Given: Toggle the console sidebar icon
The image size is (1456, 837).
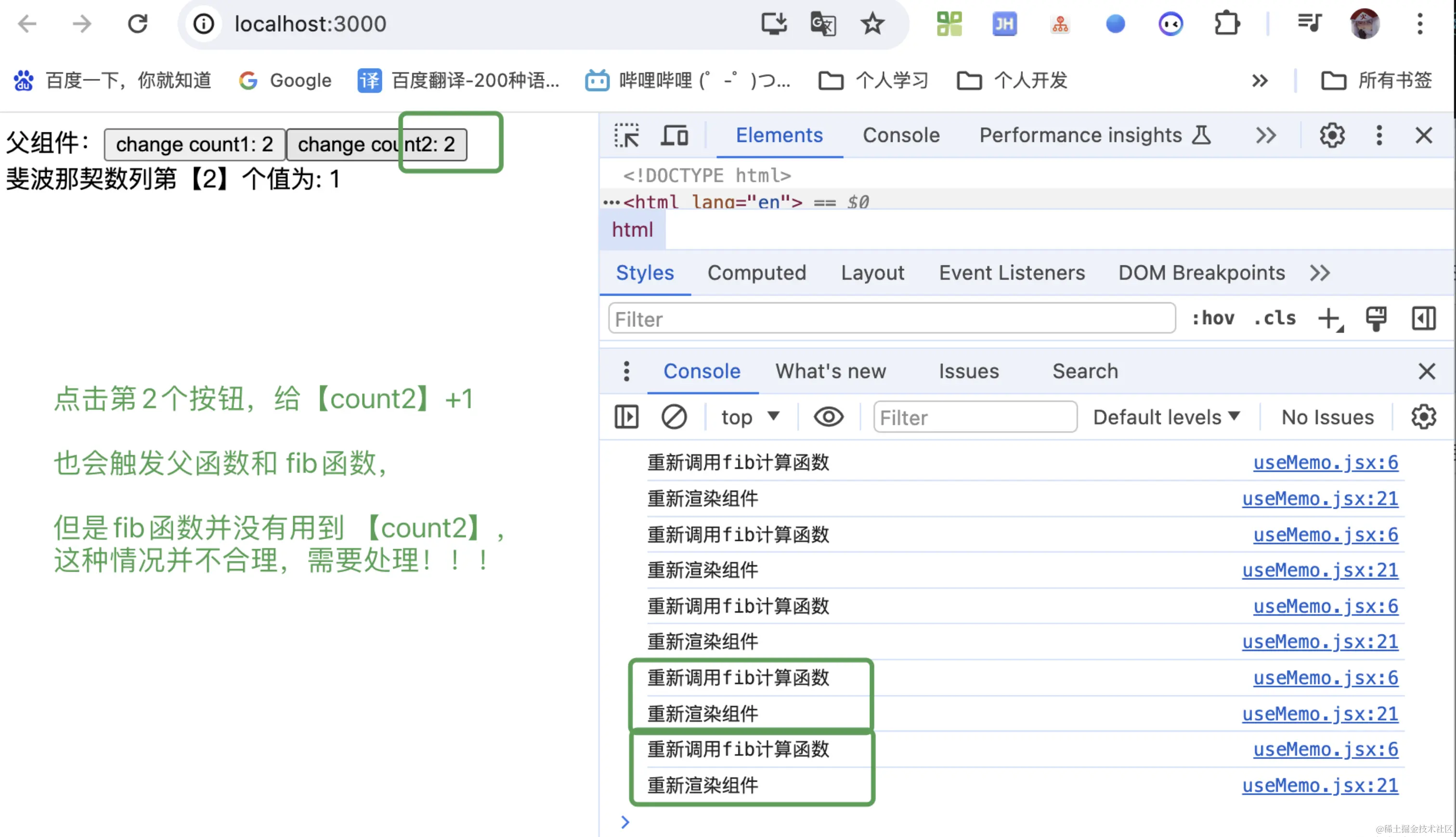Looking at the screenshot, I should (626, 417).
